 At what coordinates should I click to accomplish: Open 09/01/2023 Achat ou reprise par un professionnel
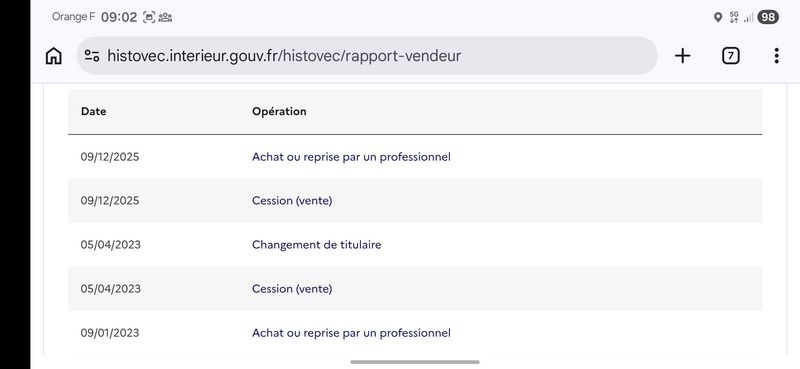(351, 333)
